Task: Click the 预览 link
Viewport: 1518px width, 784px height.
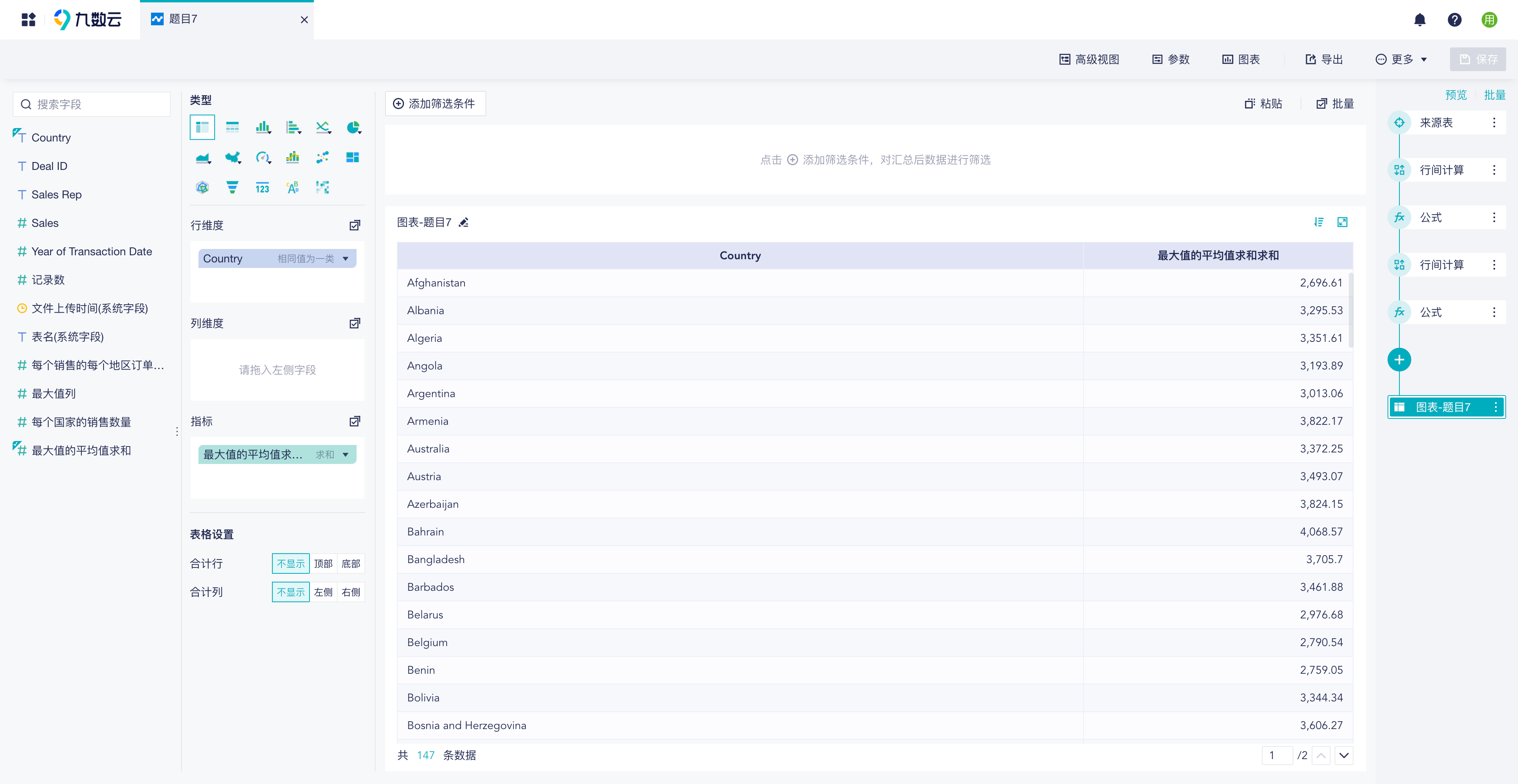Action: (1456, 95)
